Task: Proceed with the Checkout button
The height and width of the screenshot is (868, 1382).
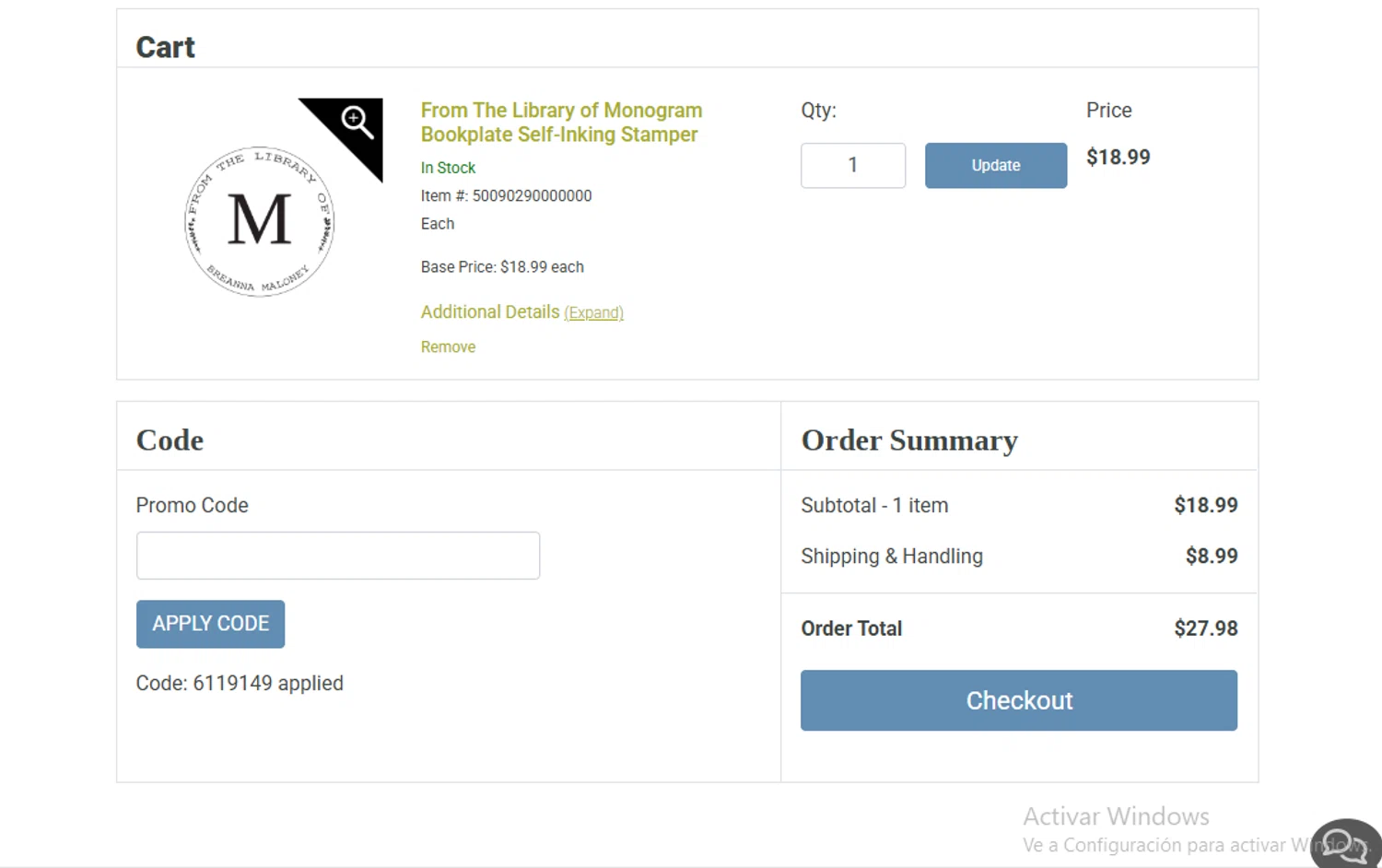Action: (1018, 700)
